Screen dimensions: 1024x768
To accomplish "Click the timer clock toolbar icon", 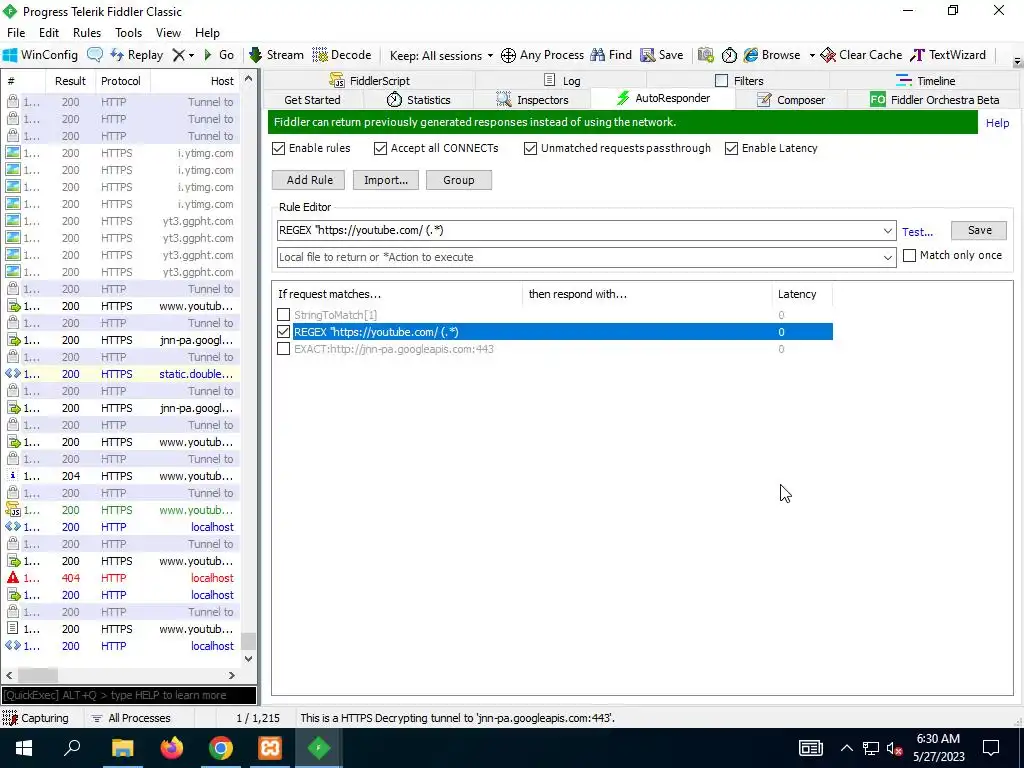I will coord(729,55).
